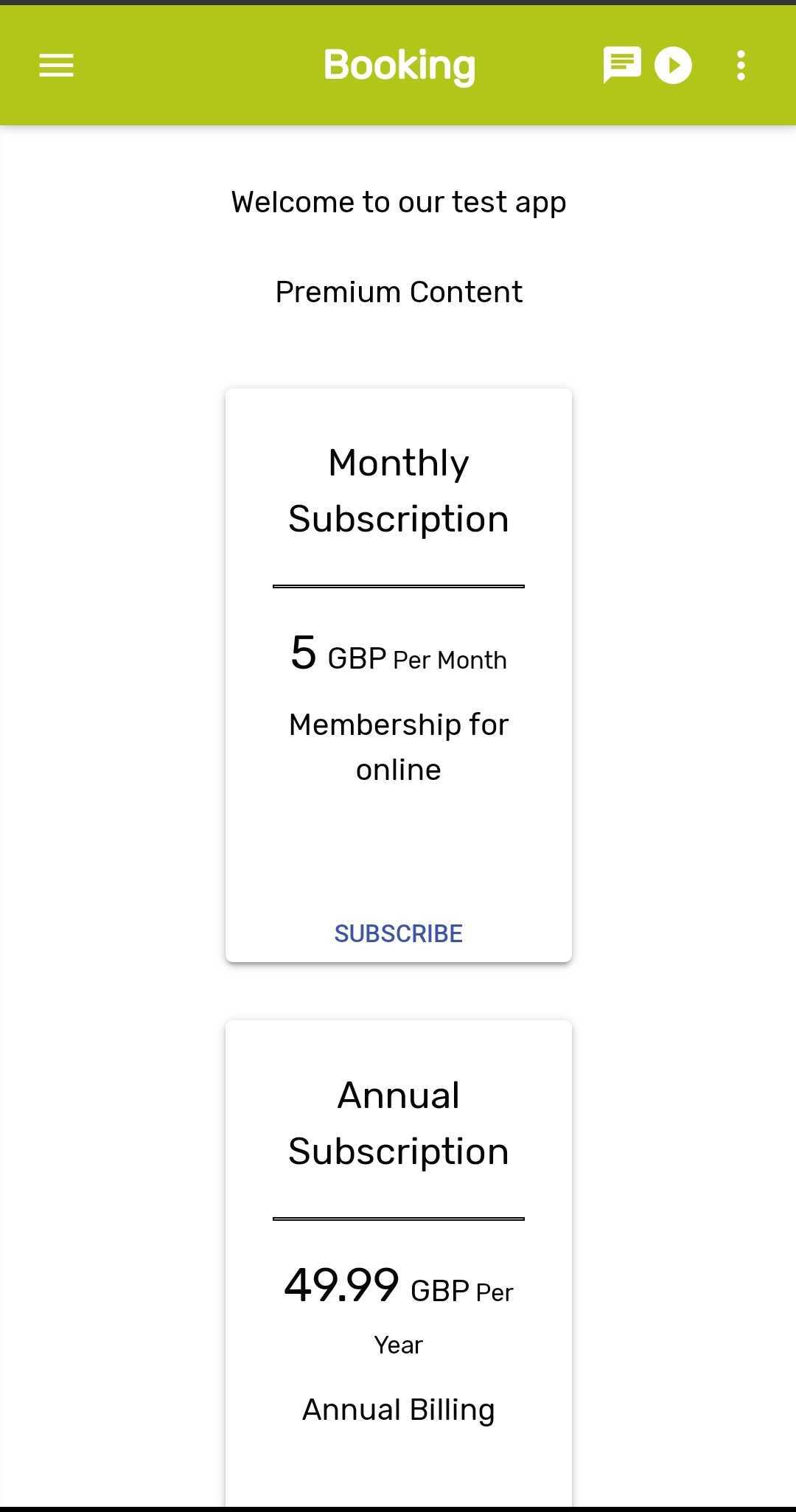Click the 5 GBP Per Month price
The image size is (796, 1512).
click(399, 654)
